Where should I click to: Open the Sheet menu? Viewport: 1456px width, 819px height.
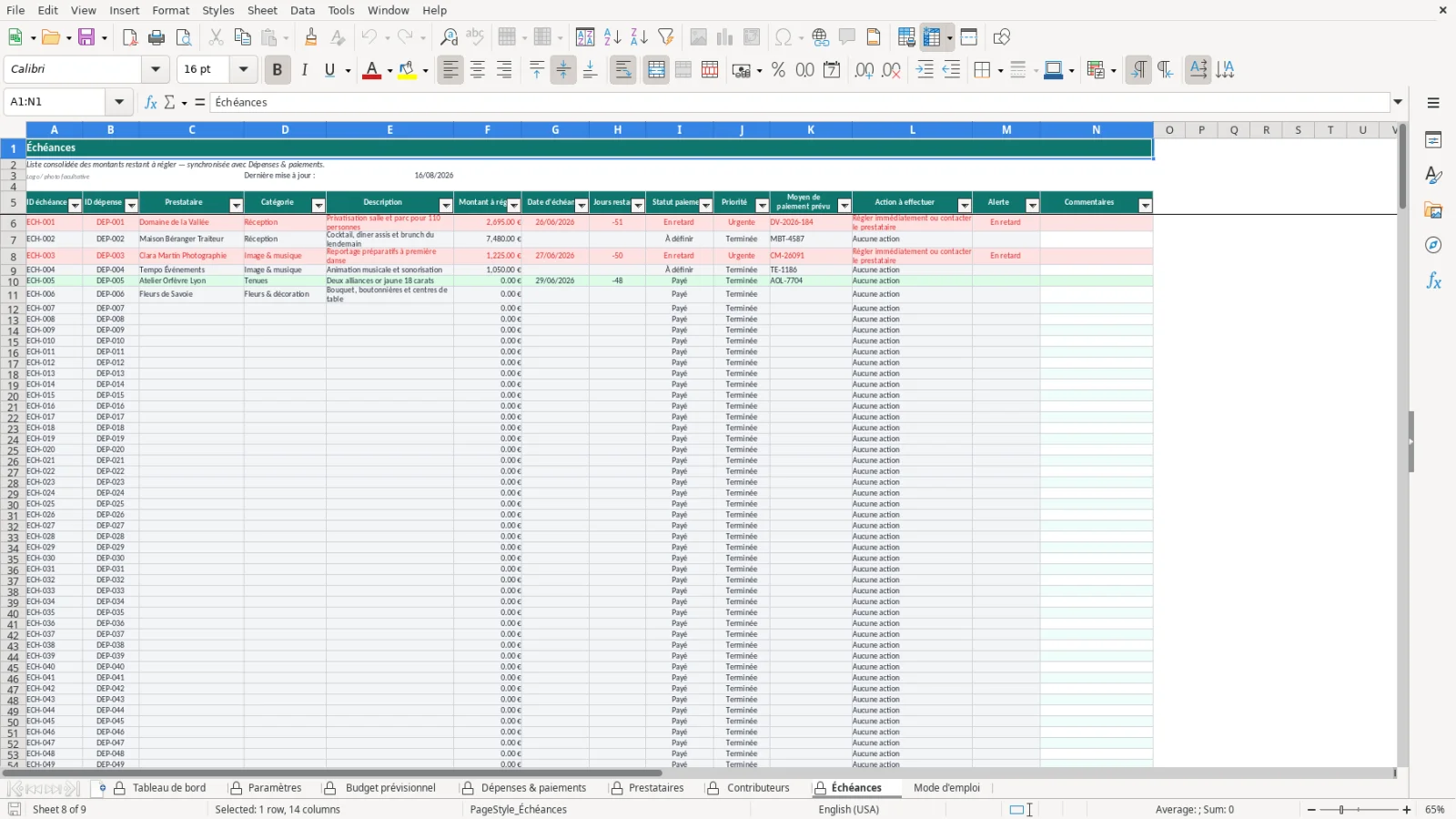pos(262,10)
